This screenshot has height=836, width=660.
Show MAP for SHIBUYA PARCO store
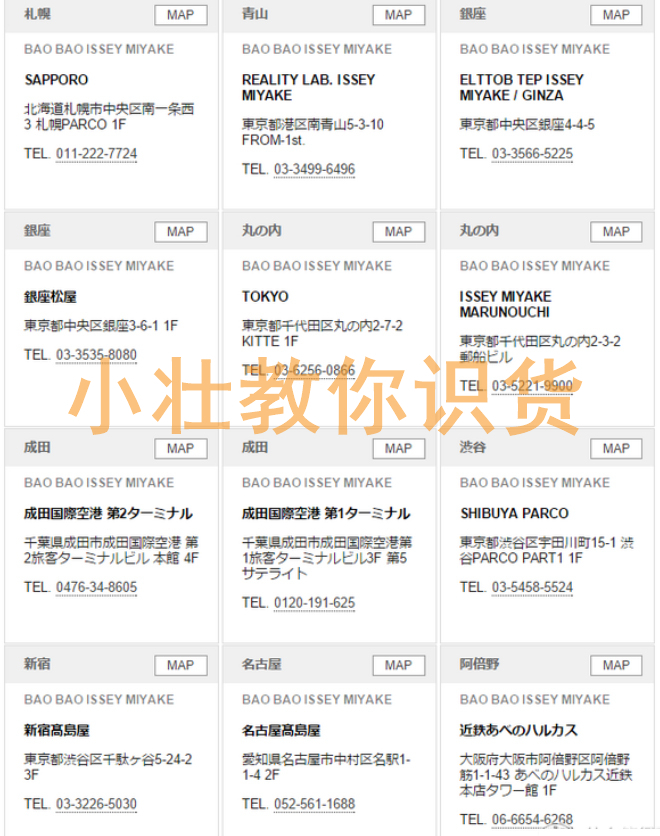click(x=616, y=448)
